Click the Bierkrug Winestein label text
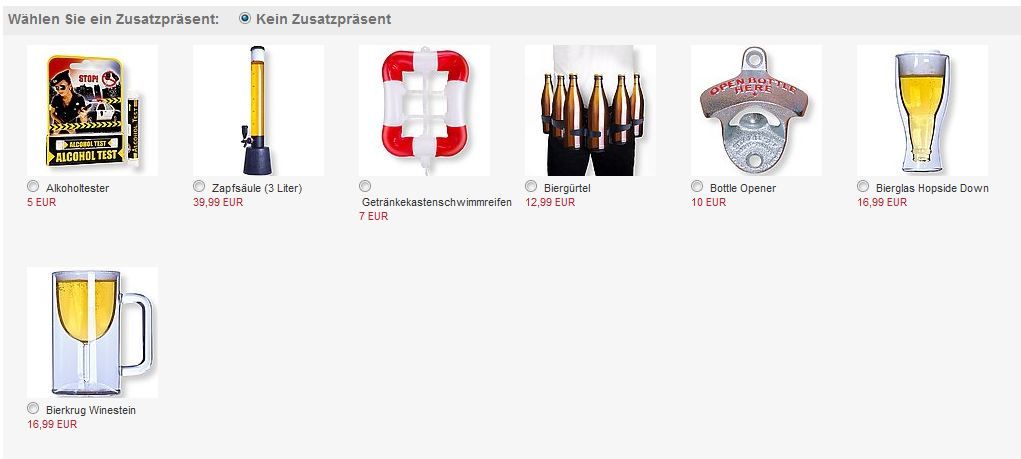1021x459 pixels. 91,411
